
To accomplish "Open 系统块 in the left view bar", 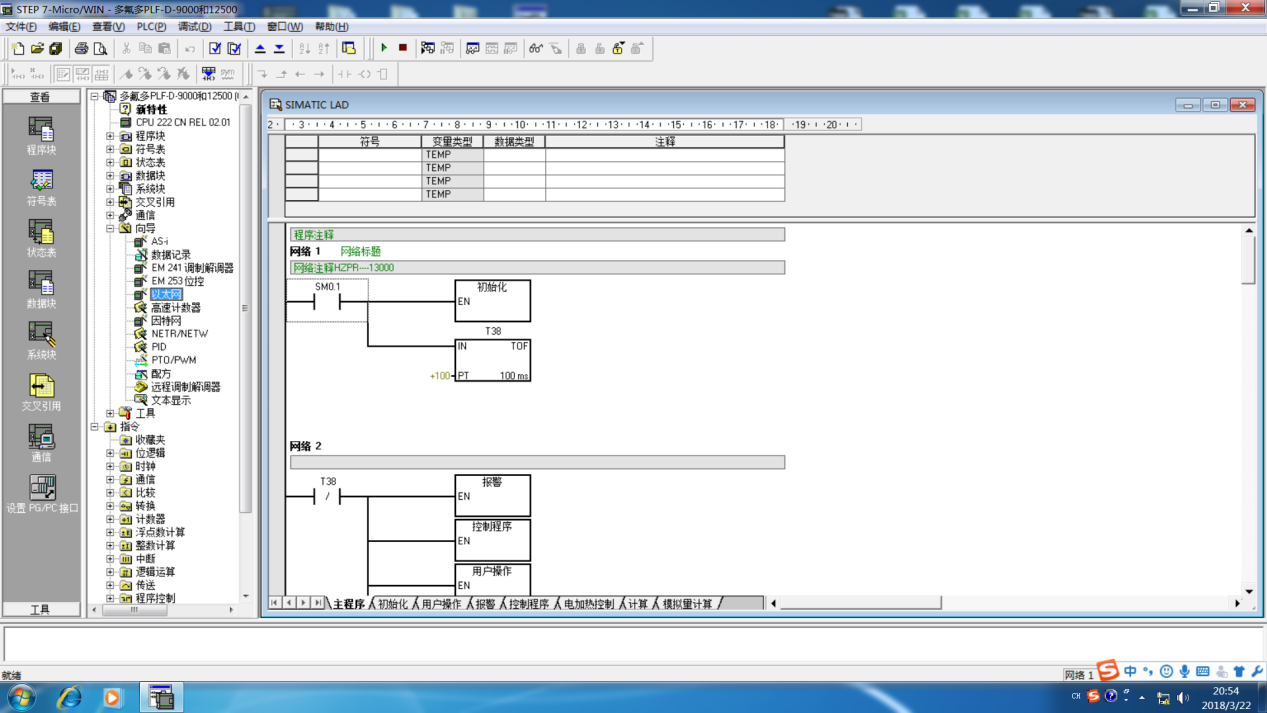I will (41, 341).
